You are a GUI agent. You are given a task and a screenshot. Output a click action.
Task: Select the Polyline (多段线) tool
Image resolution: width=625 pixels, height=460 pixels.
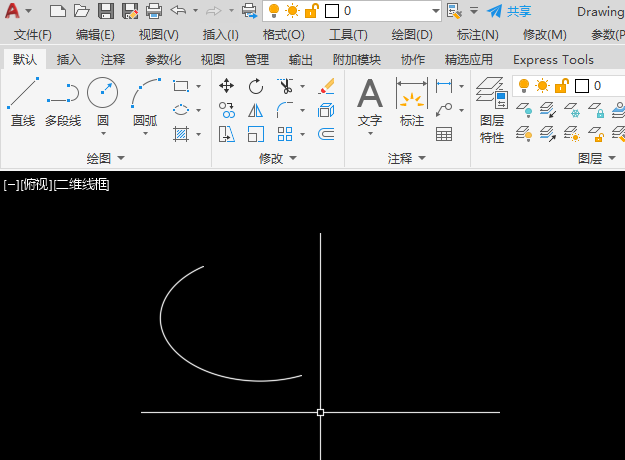[x=63, y=102]
